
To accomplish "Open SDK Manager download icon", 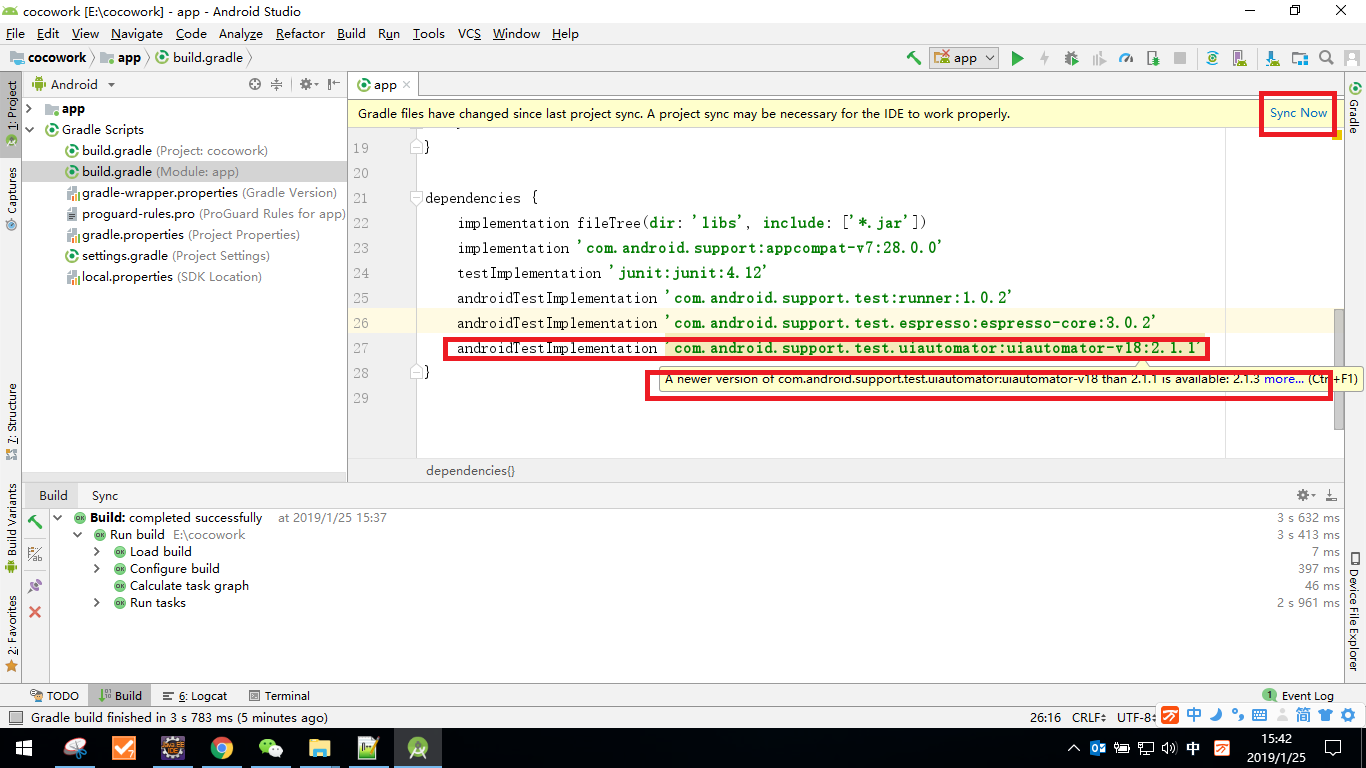I will point(1272,58).
